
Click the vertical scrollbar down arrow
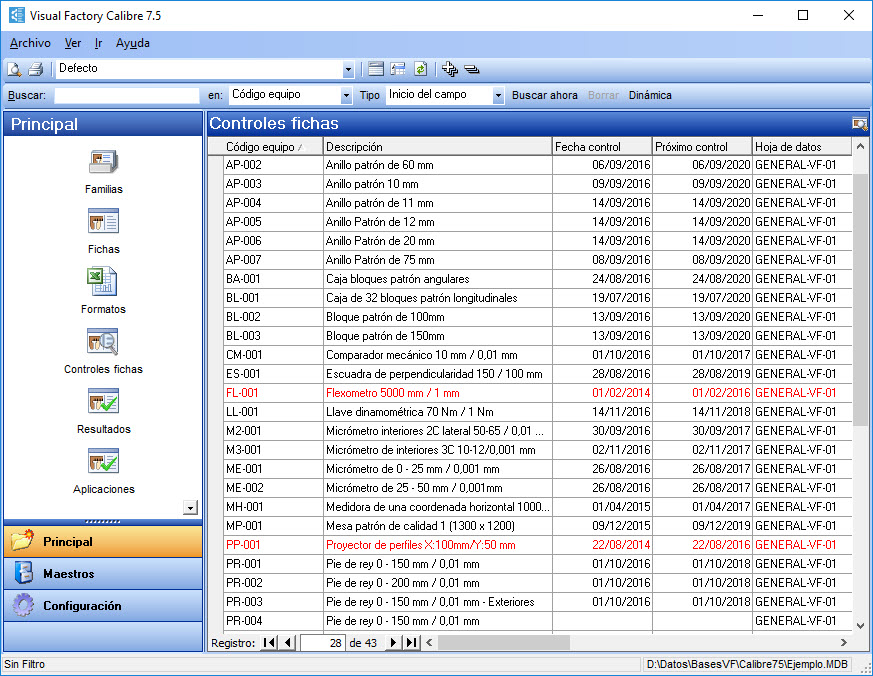(860, 625)
